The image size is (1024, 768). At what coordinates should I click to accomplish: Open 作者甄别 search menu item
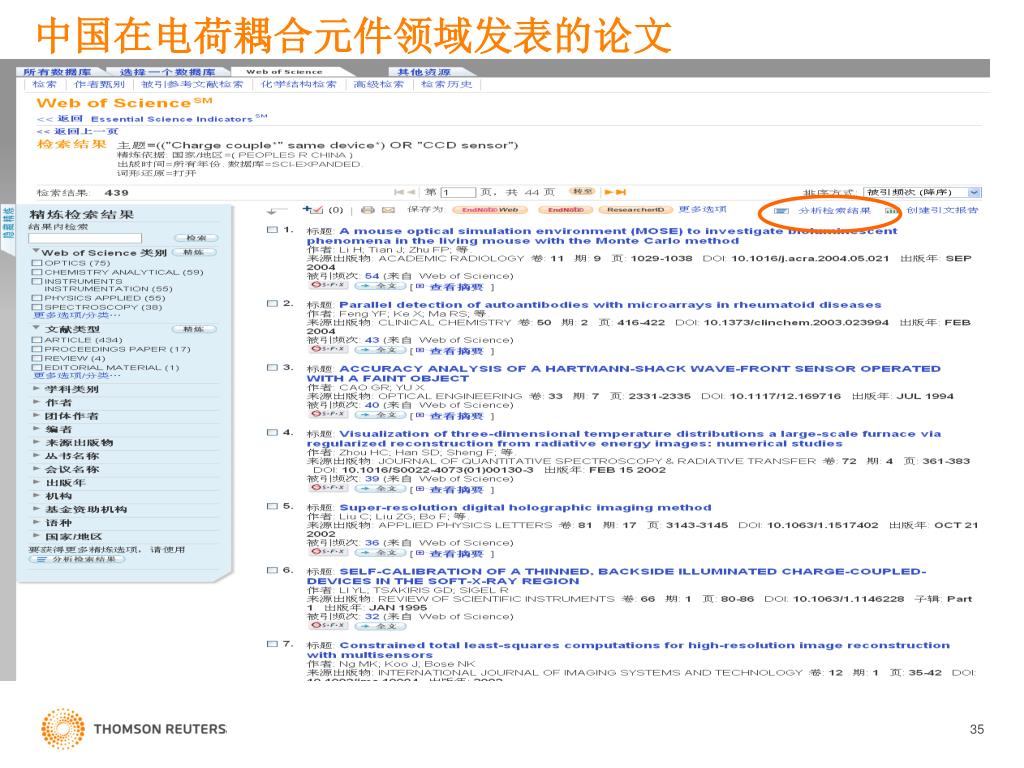click(99, 84)
